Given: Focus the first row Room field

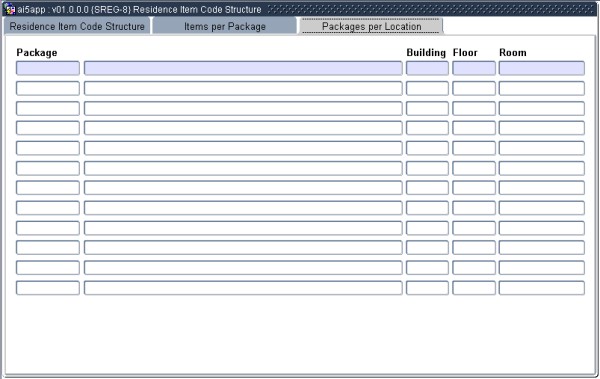Looking at the screenshot, I should [x=541, y=68].
